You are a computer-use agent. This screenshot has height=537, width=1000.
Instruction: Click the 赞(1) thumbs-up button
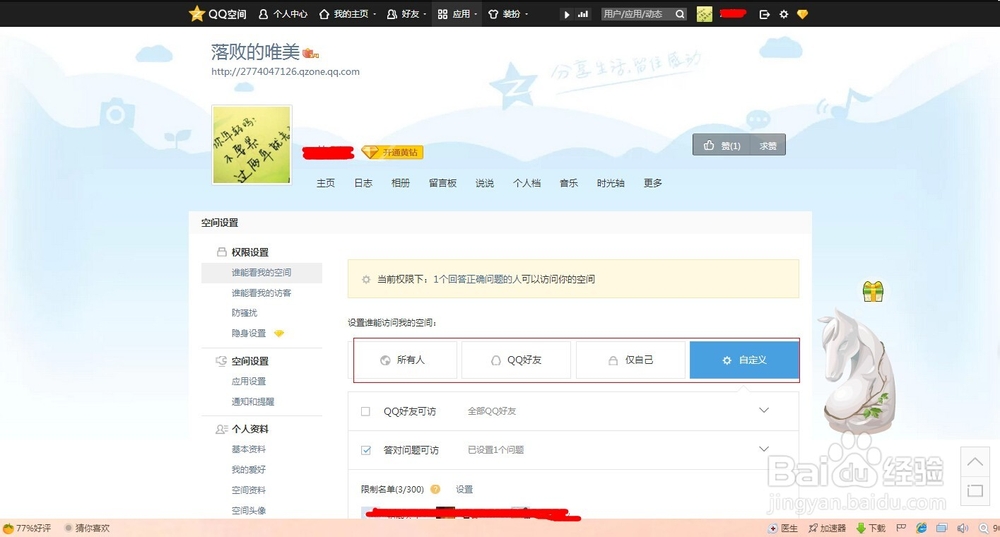[721, 145]
